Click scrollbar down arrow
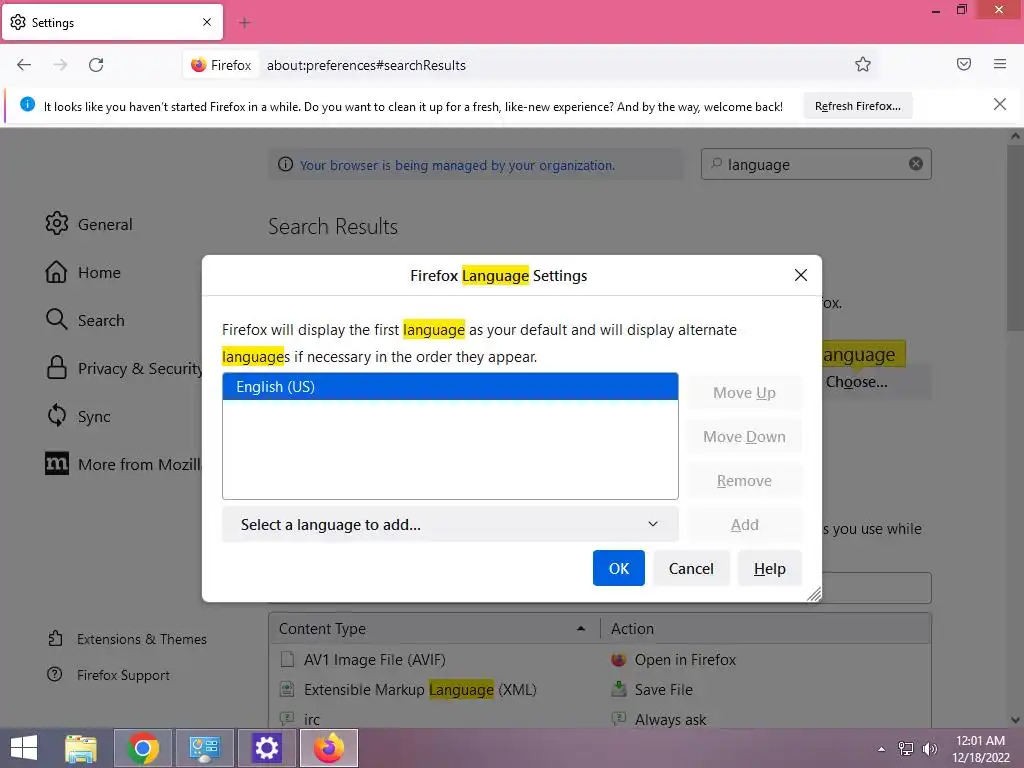This screenshot has height=768, width=1024. click(x=1015, y=720)
